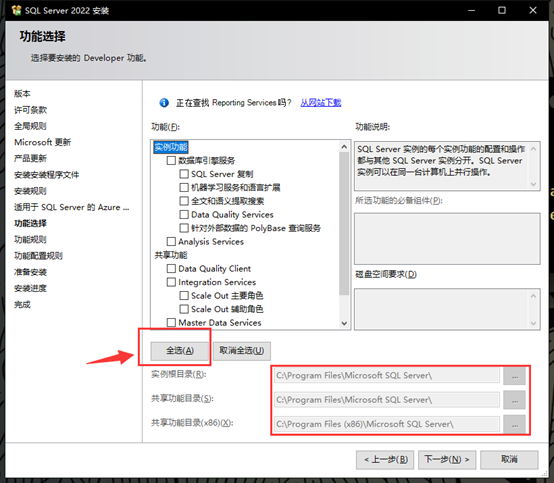Click the 取消 button
Image resolution: width=554 pixels, height=483 pixels.
point(509,460)
